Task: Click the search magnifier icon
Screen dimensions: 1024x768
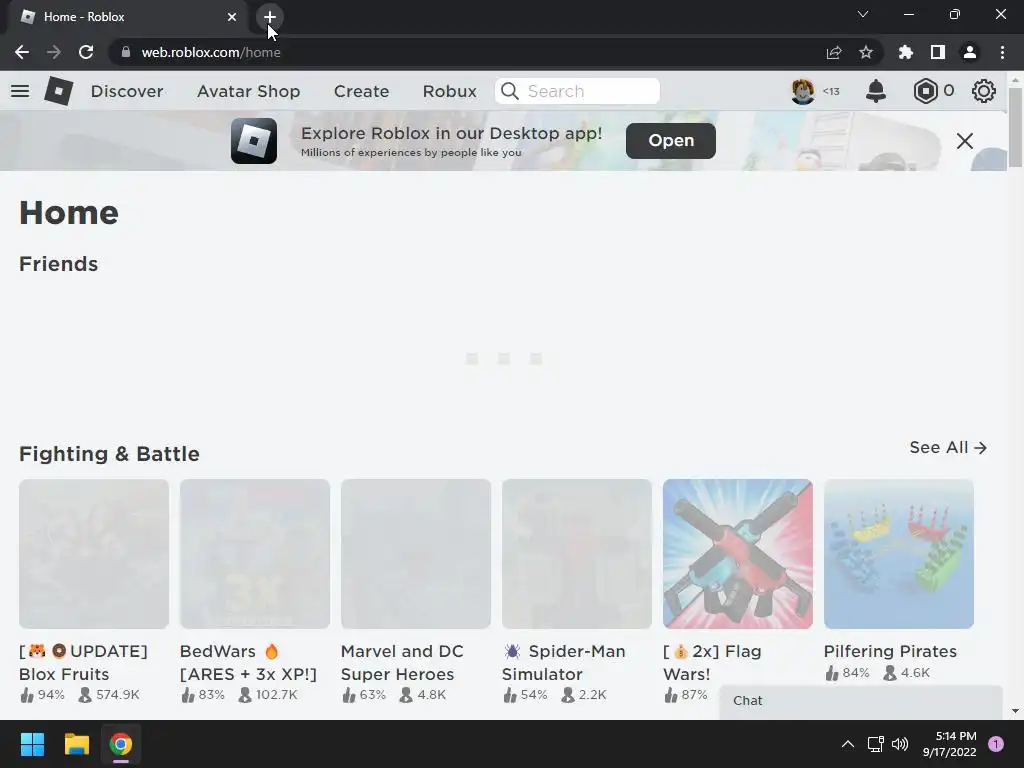Action: [510, 91]
